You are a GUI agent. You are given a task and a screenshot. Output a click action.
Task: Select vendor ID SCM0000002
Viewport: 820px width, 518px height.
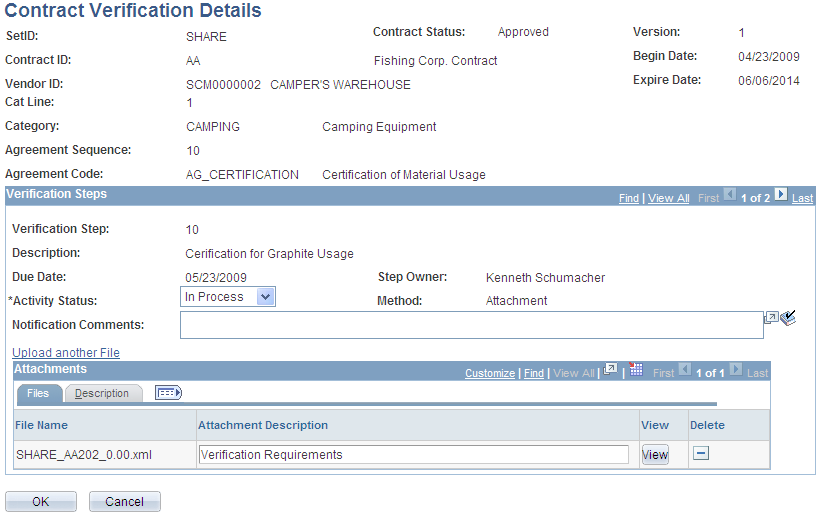(223, 85)
